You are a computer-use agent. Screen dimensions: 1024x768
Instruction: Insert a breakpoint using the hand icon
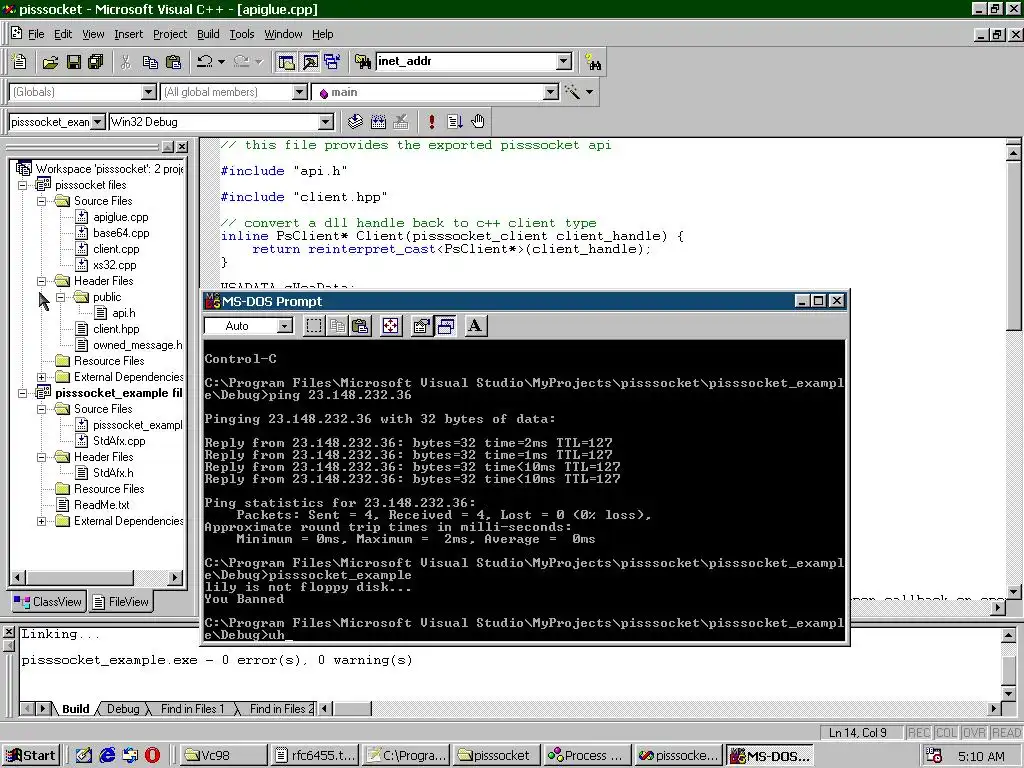tap(478, 121)
